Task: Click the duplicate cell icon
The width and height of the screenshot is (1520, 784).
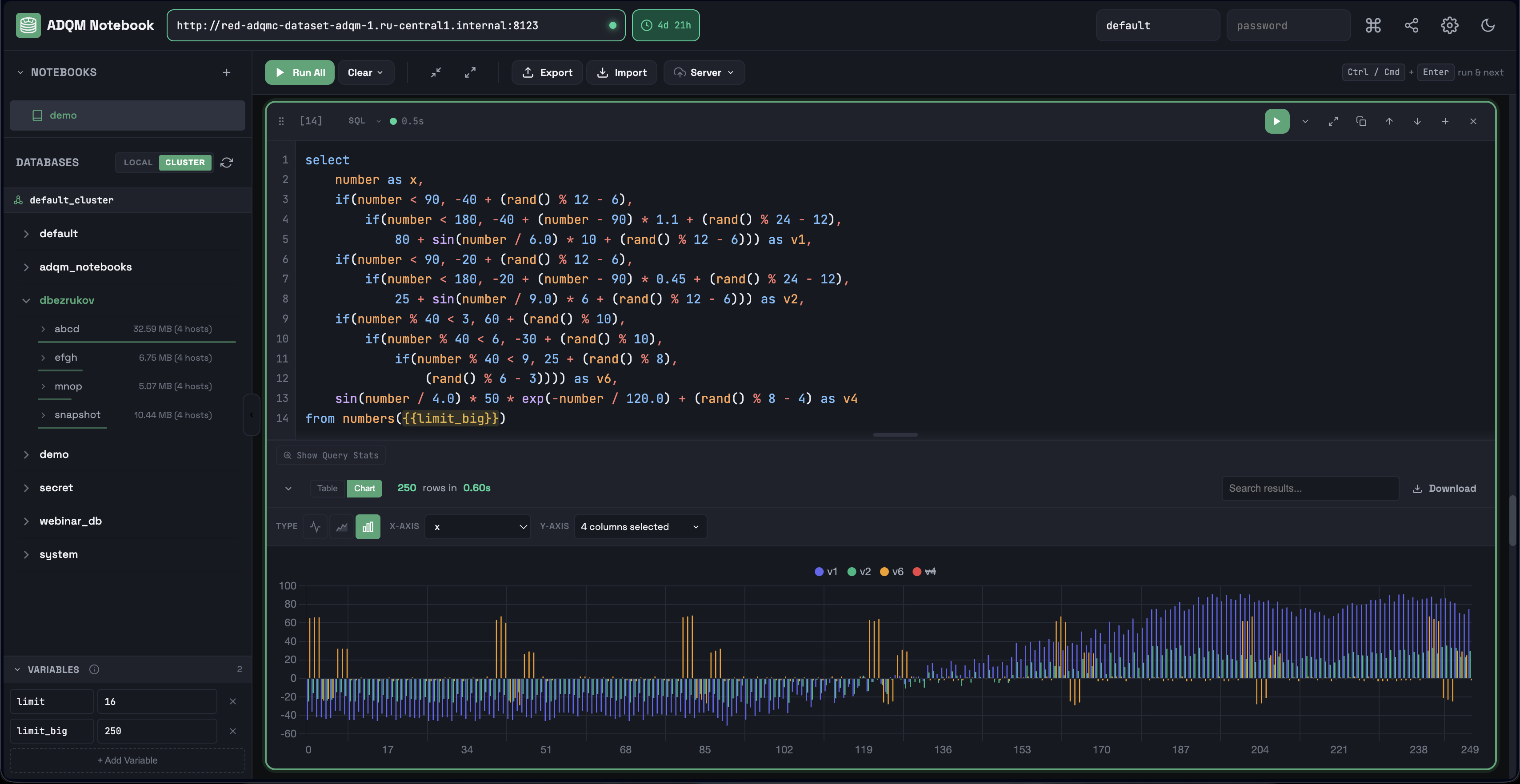Action: 1361,122
